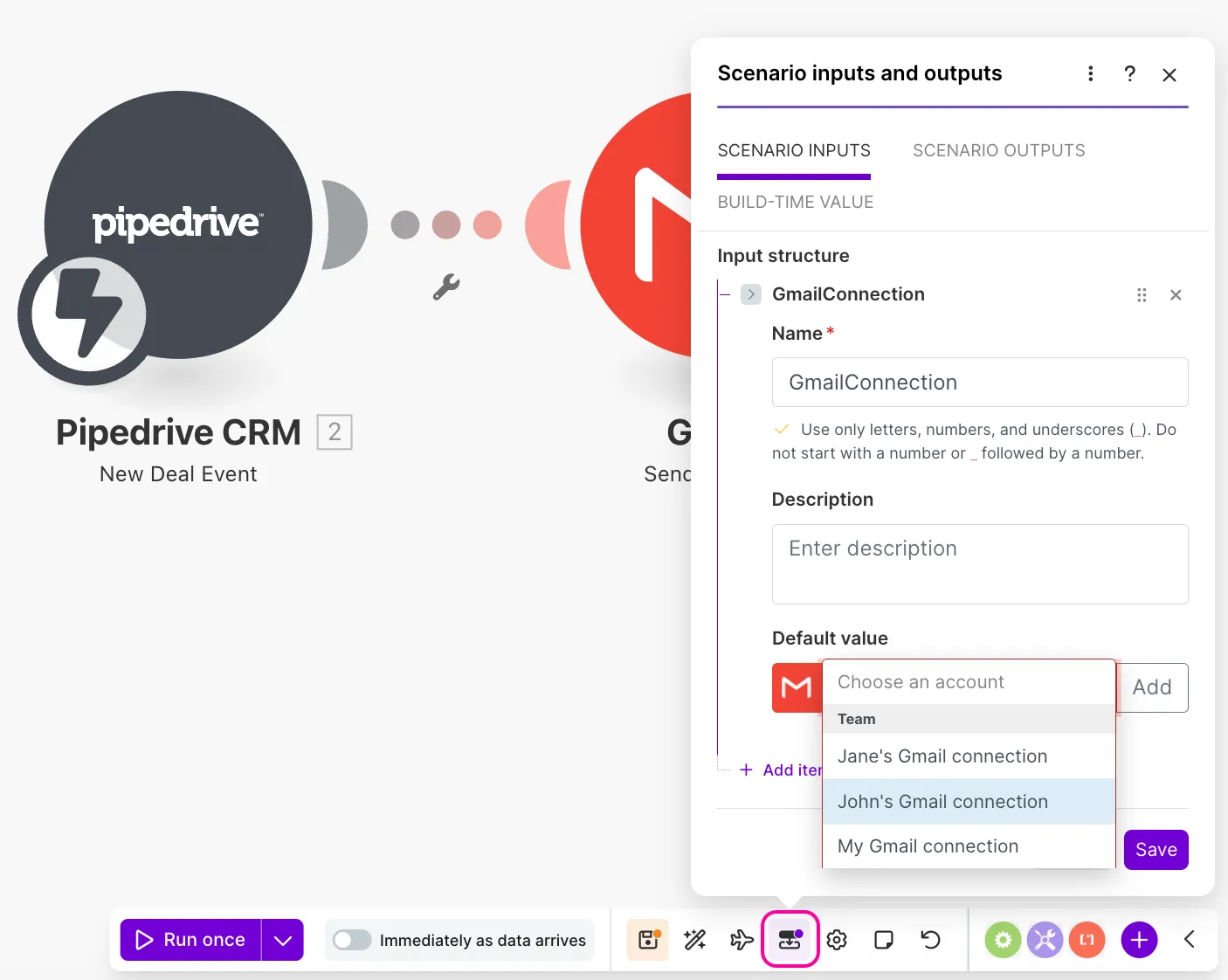Open the panel's three-dot options menu

pos(1090,74)
